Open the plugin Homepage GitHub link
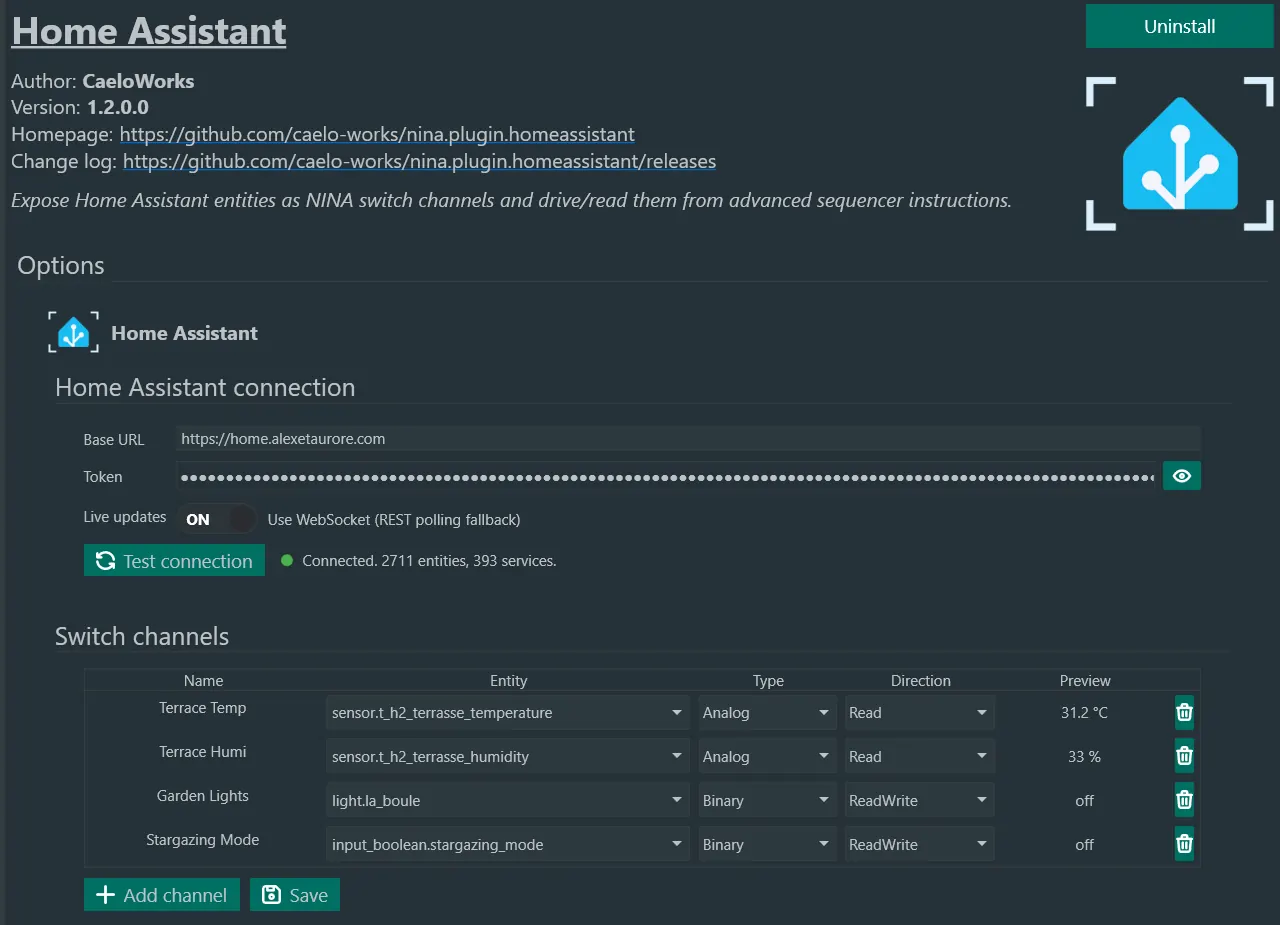This screenshot has width=1280, height=925. pyautogui.click(x=377, y=134)
